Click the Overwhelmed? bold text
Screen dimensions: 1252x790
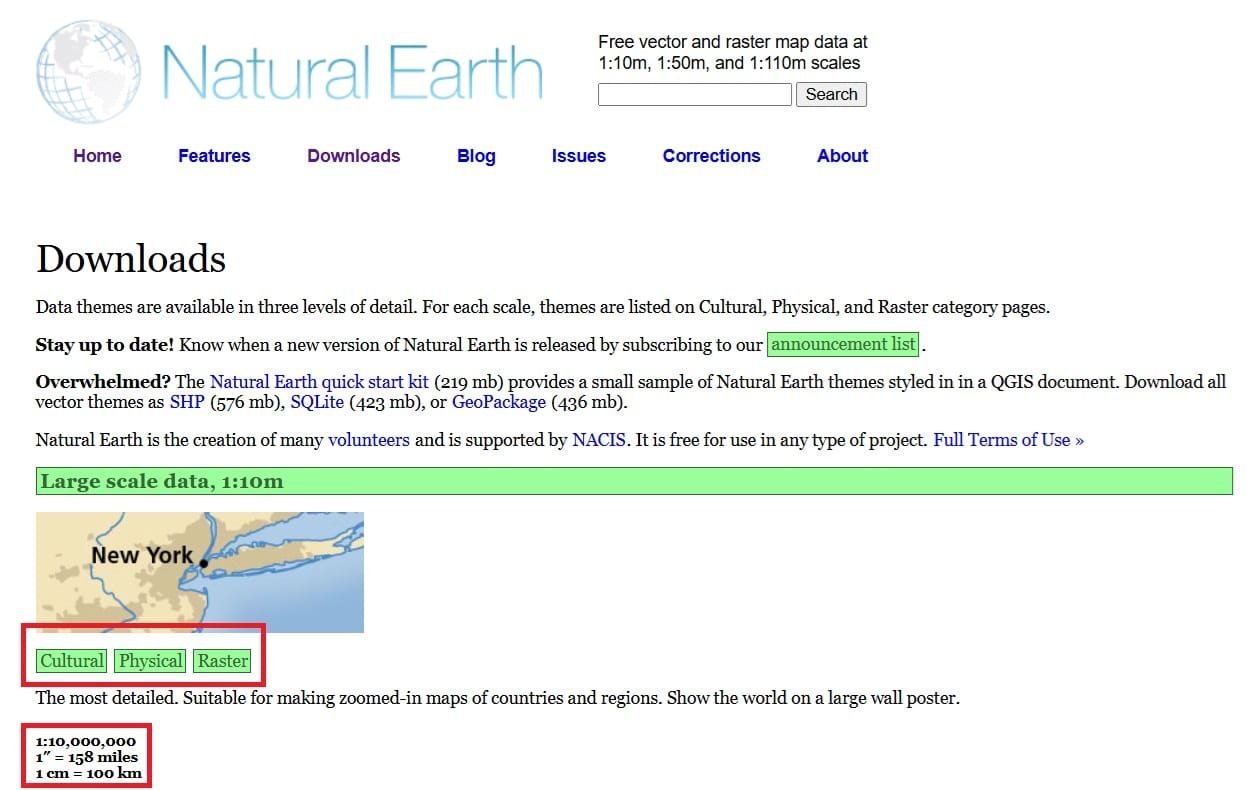point(103,382)
